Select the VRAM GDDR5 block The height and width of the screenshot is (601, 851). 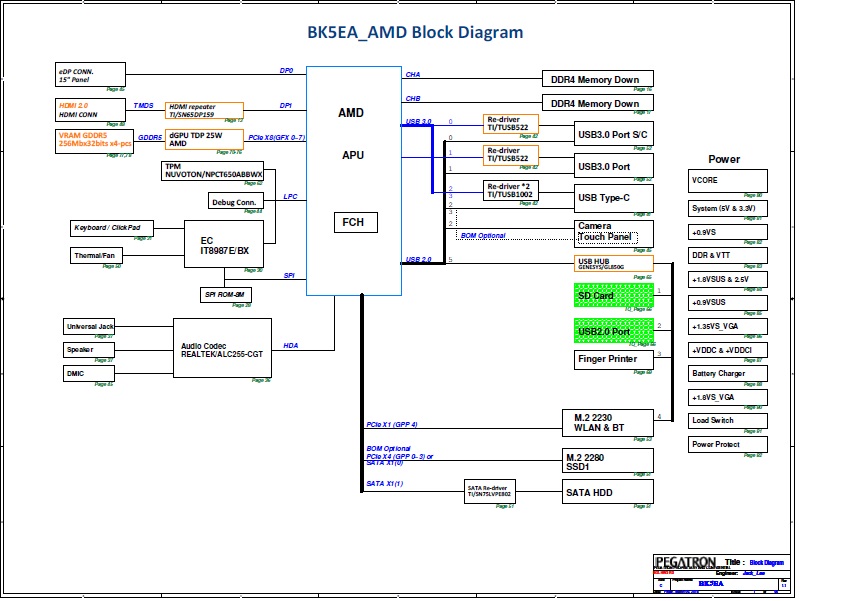(94, 141)
